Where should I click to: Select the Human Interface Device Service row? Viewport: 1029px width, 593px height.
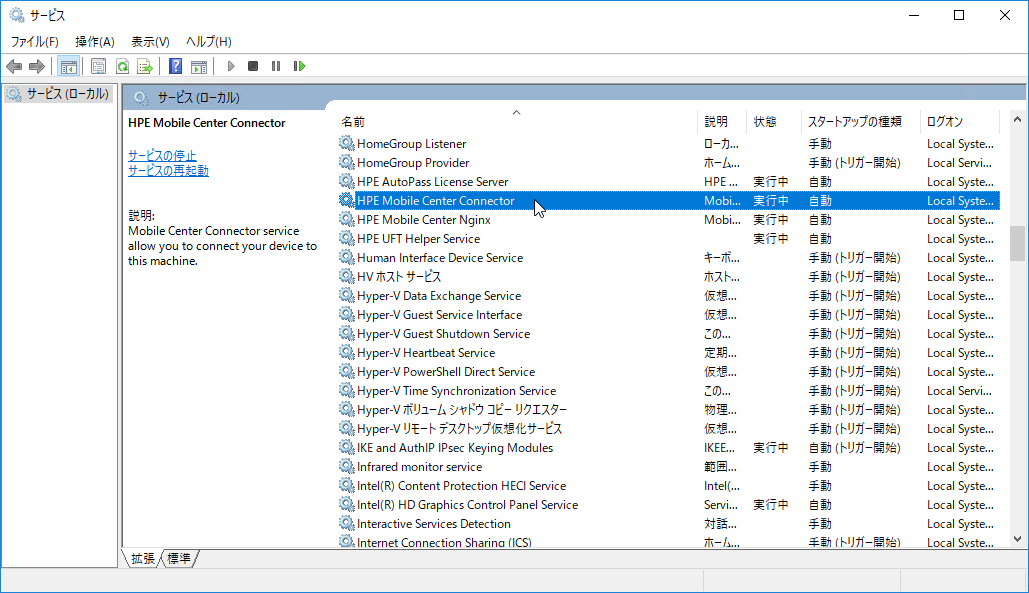coord(669,257)
